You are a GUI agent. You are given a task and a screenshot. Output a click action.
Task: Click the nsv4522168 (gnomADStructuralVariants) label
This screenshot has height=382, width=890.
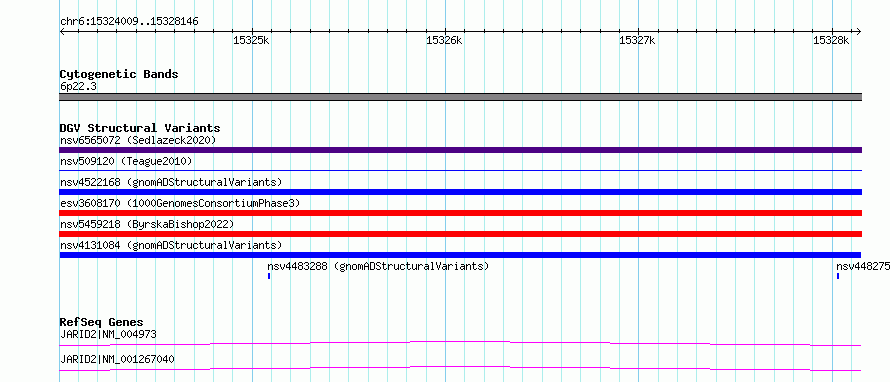point(171,182)
